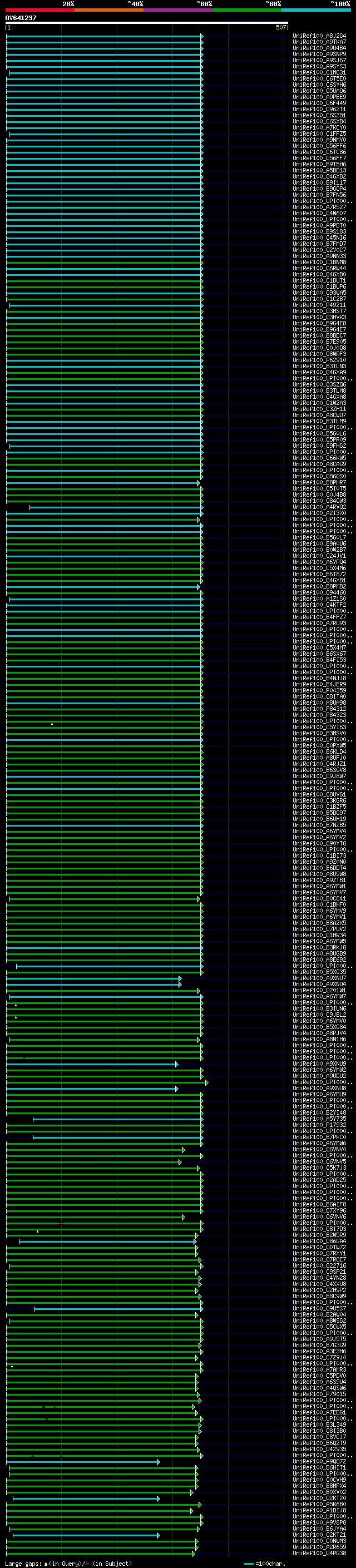
Task: Select the UniRef100_B9I117 label
Action: pos(319,182)
